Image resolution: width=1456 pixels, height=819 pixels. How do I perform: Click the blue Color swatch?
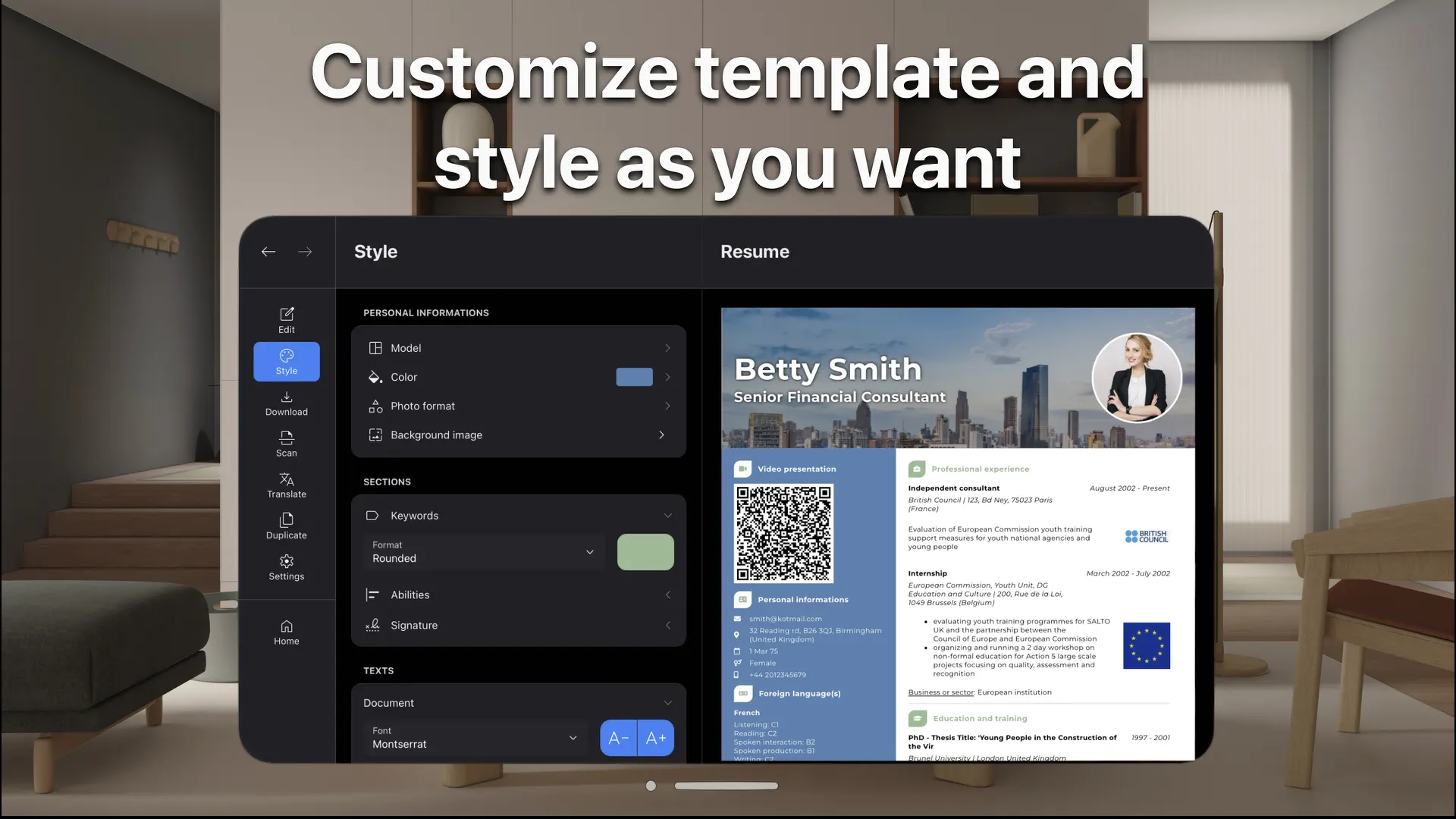(x=634, y=377)
